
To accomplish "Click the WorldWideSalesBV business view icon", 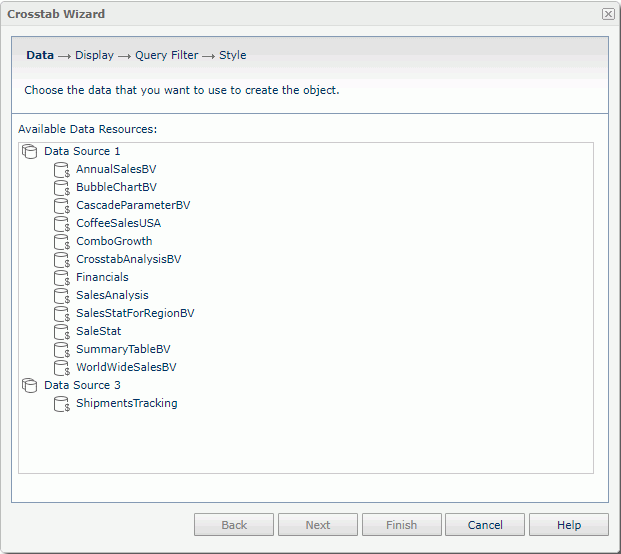I will 62,368.
